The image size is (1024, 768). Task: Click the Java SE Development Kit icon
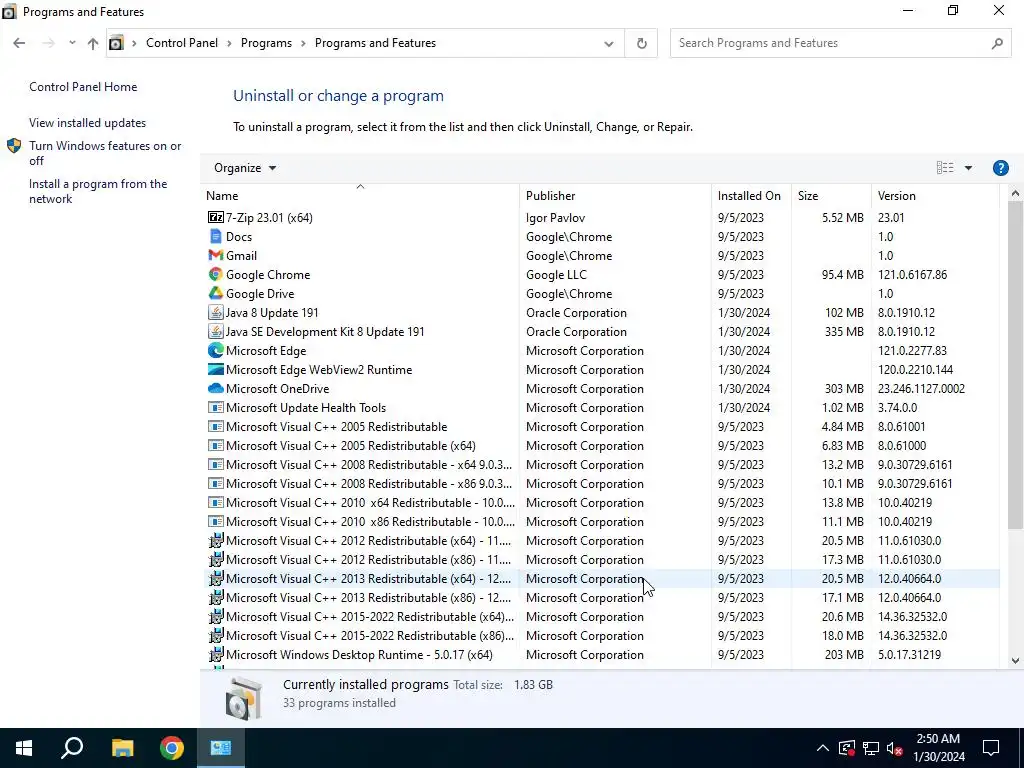pyautogui.click(x=216, y=331)
